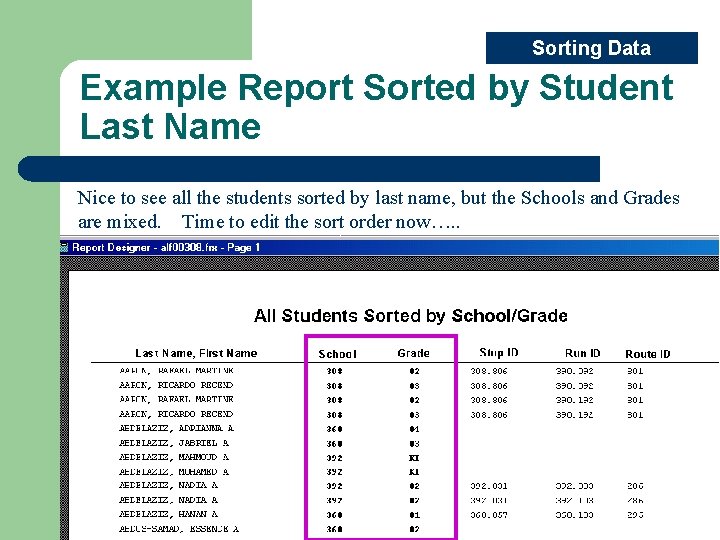Select the "Route ID" column header
This screenshot has height=540, width=720.
[648, 354]
